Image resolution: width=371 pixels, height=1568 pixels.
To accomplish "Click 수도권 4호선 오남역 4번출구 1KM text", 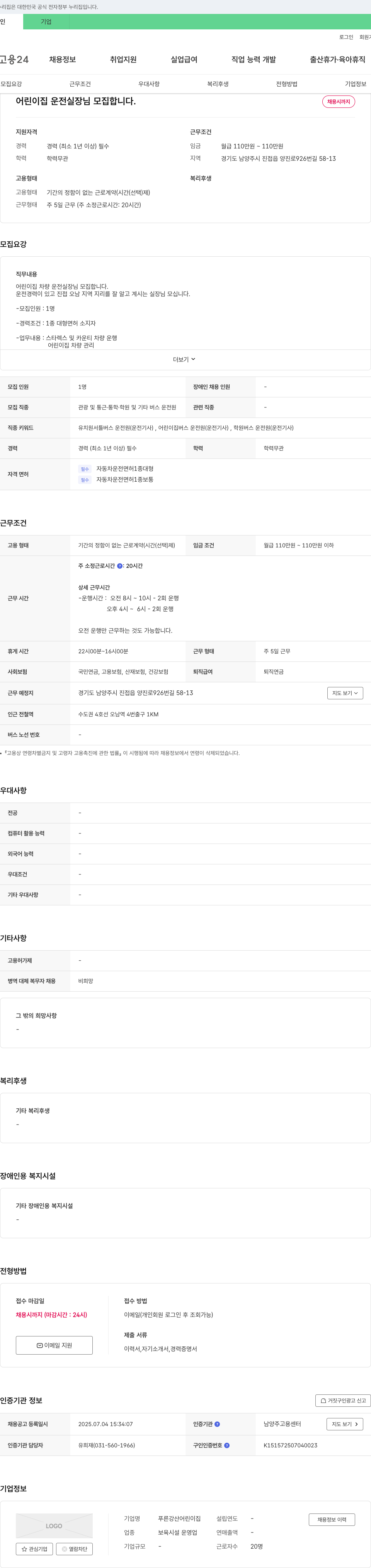I will tap(118, 714).
